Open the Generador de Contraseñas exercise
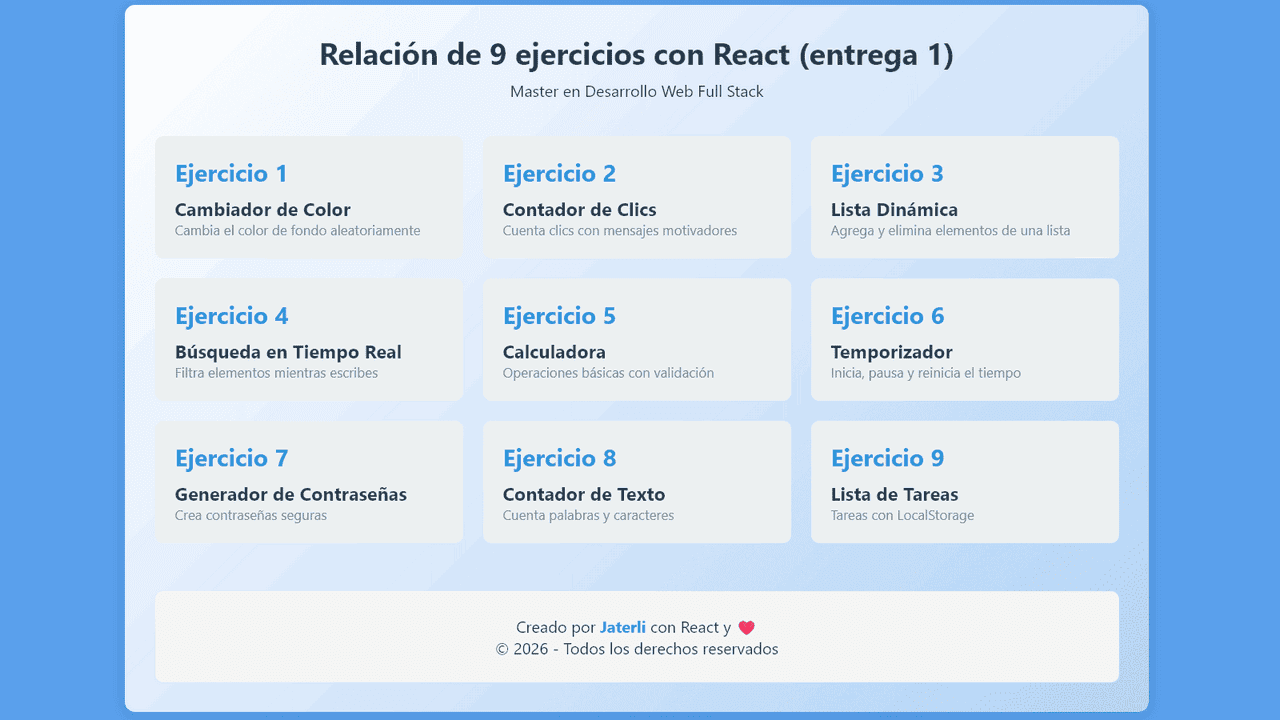1280x720 pixels. [x=309, y=481]
